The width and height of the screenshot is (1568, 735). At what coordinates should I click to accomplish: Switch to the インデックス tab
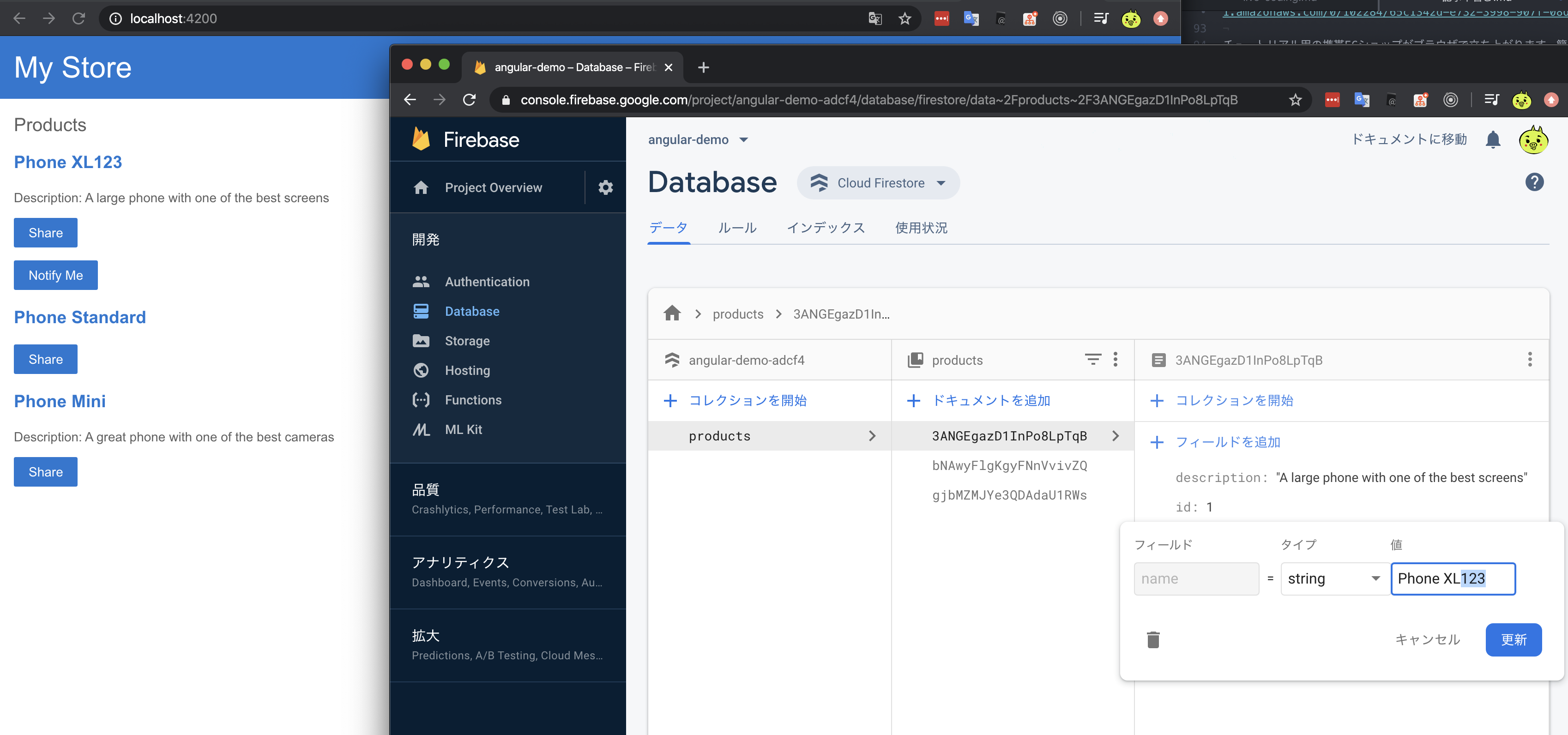(826, 228)
